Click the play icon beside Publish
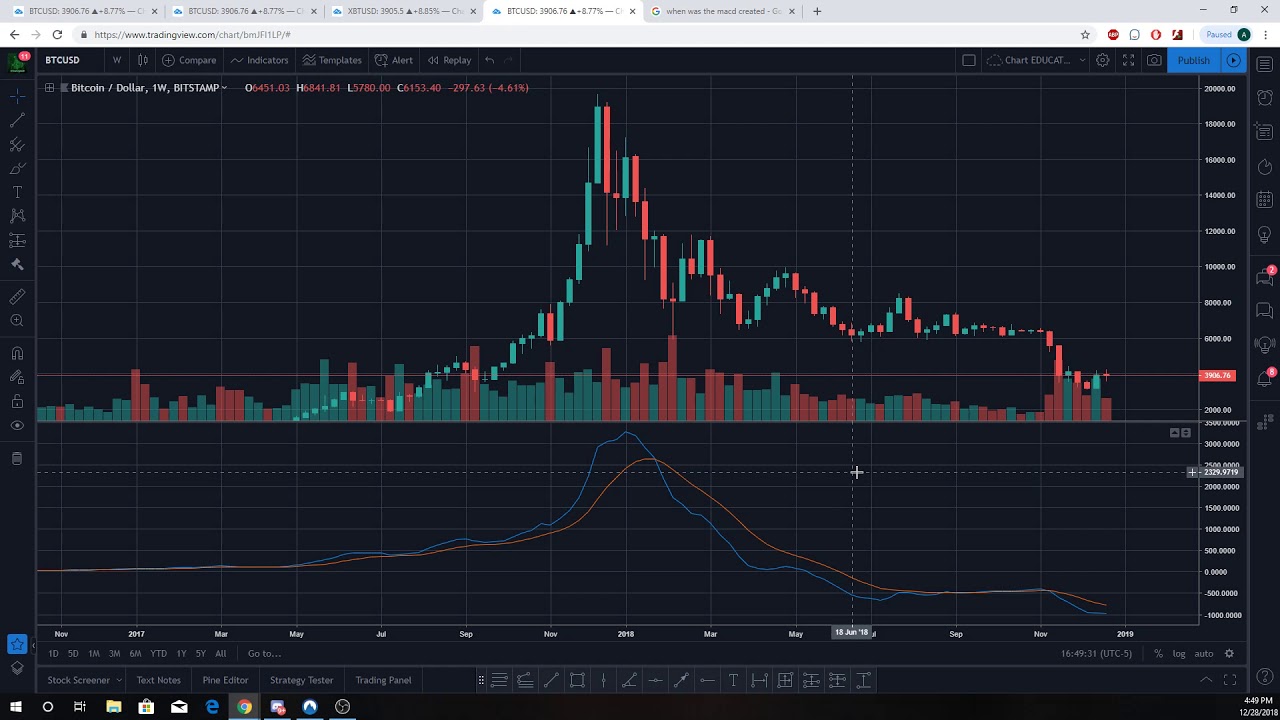Viewport: 1280px width, 720px height. coord(1233,60)
